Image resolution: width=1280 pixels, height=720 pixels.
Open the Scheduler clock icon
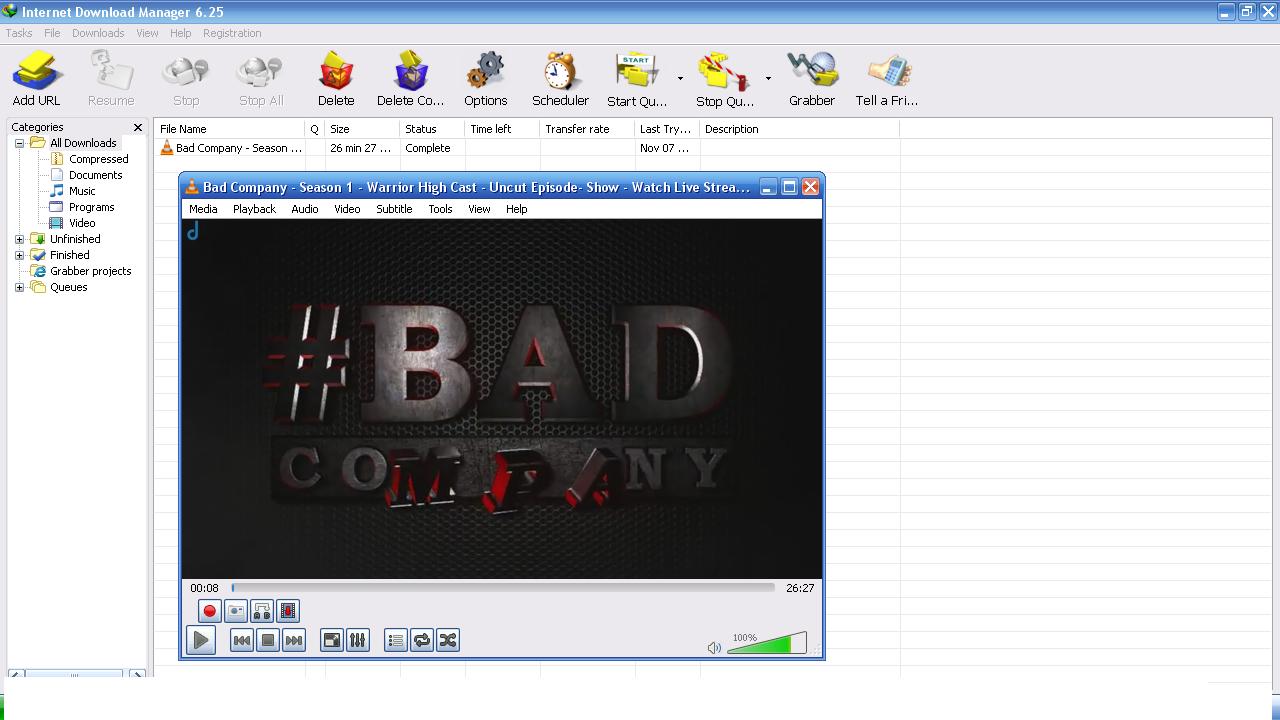point(560,72)
